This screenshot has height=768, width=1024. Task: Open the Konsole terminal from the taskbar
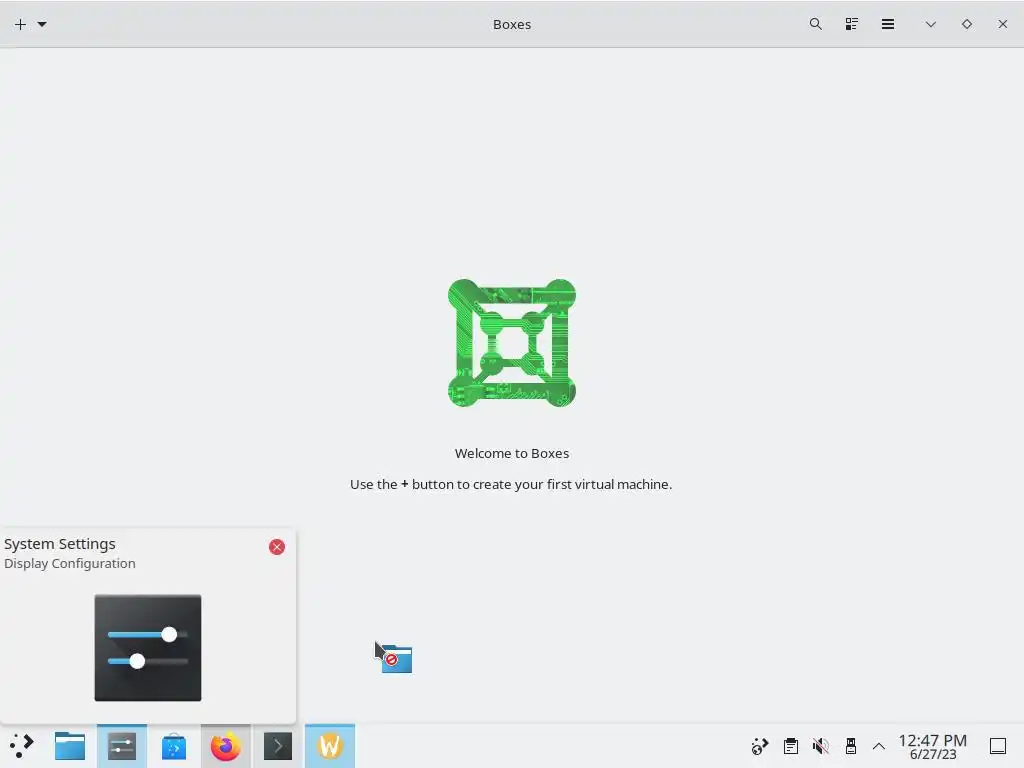coord(278,746)
